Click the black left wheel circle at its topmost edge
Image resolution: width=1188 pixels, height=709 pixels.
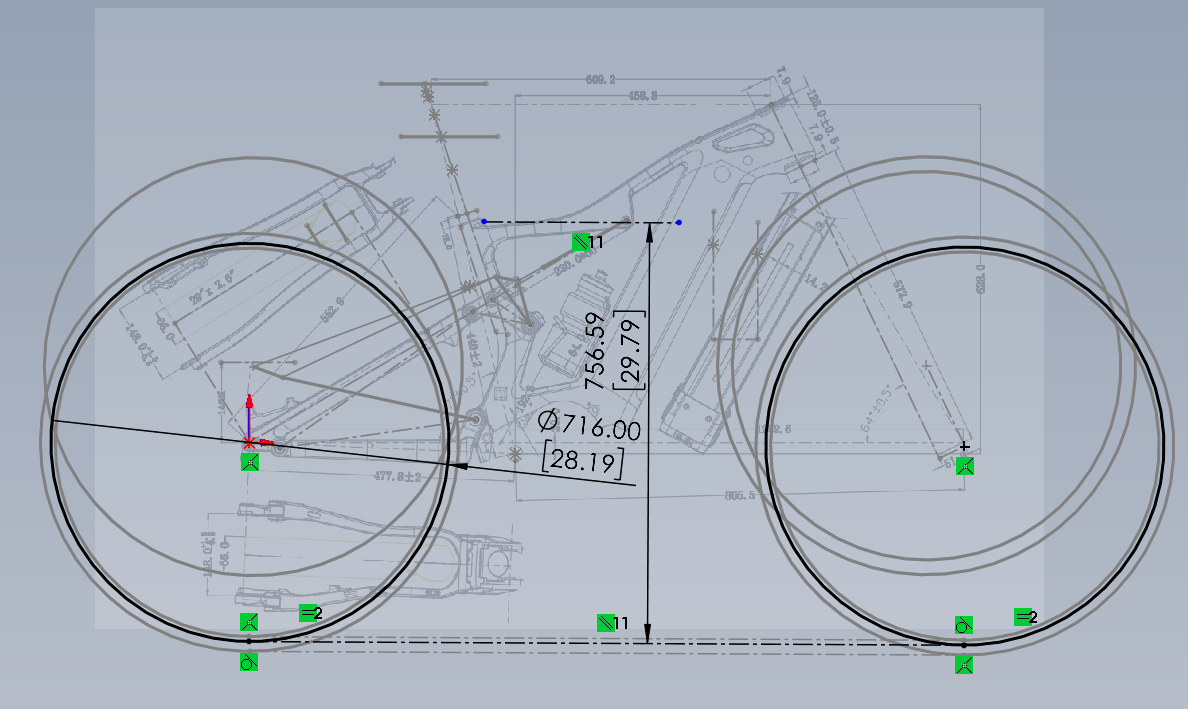(250, 243)
